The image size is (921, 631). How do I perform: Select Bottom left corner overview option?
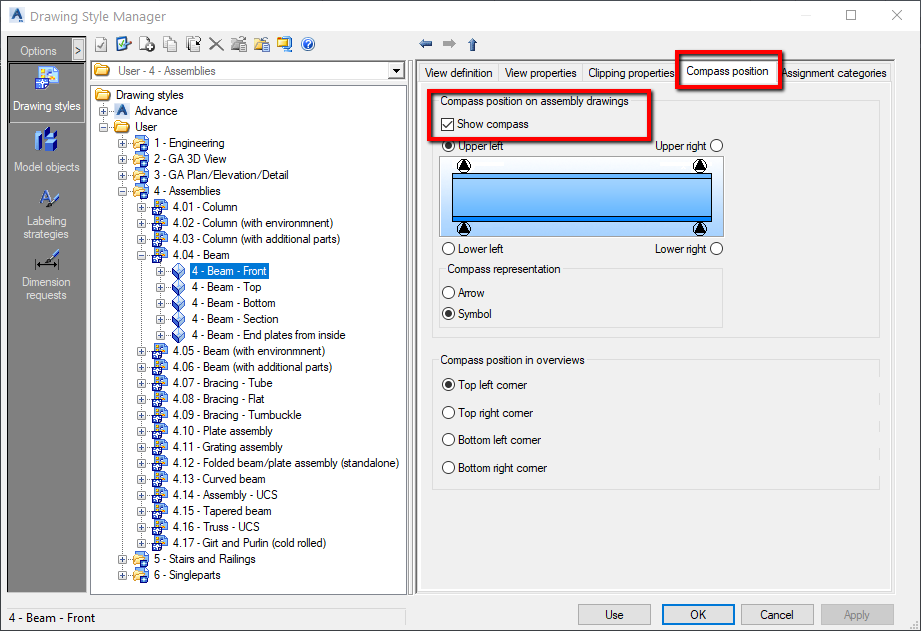[448, 439]
